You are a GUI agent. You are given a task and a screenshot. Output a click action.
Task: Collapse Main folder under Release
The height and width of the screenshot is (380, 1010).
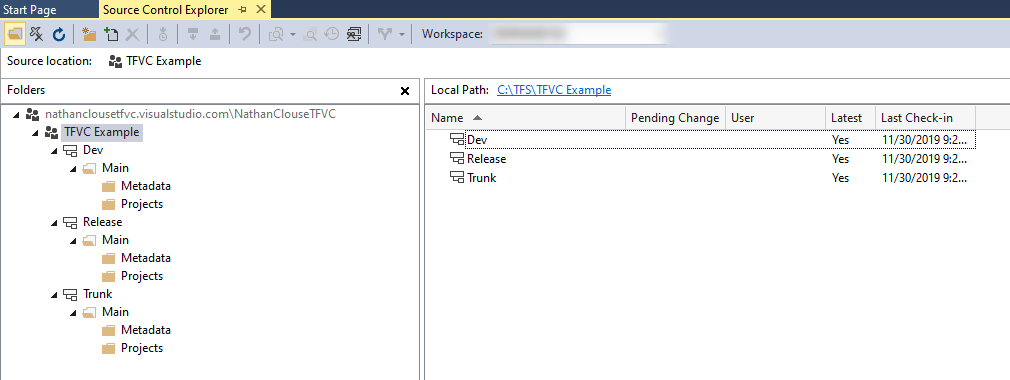[x=73, y=240]
